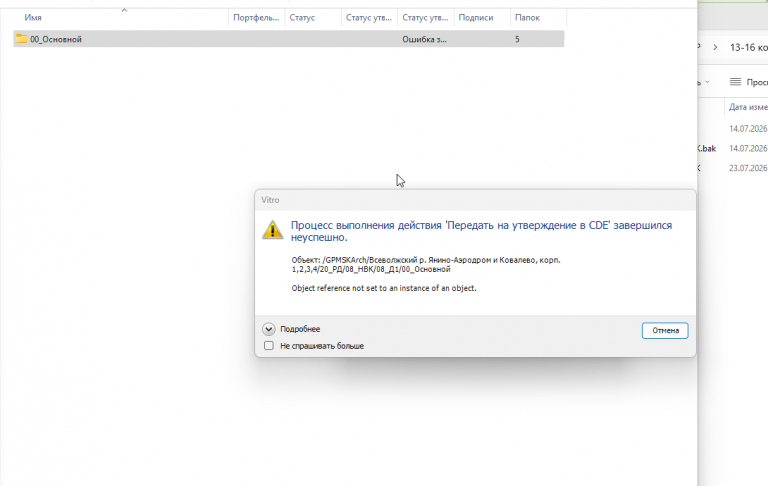
Task: Expand the Подробнее details chevron
Action: click(x=268, y=329)
